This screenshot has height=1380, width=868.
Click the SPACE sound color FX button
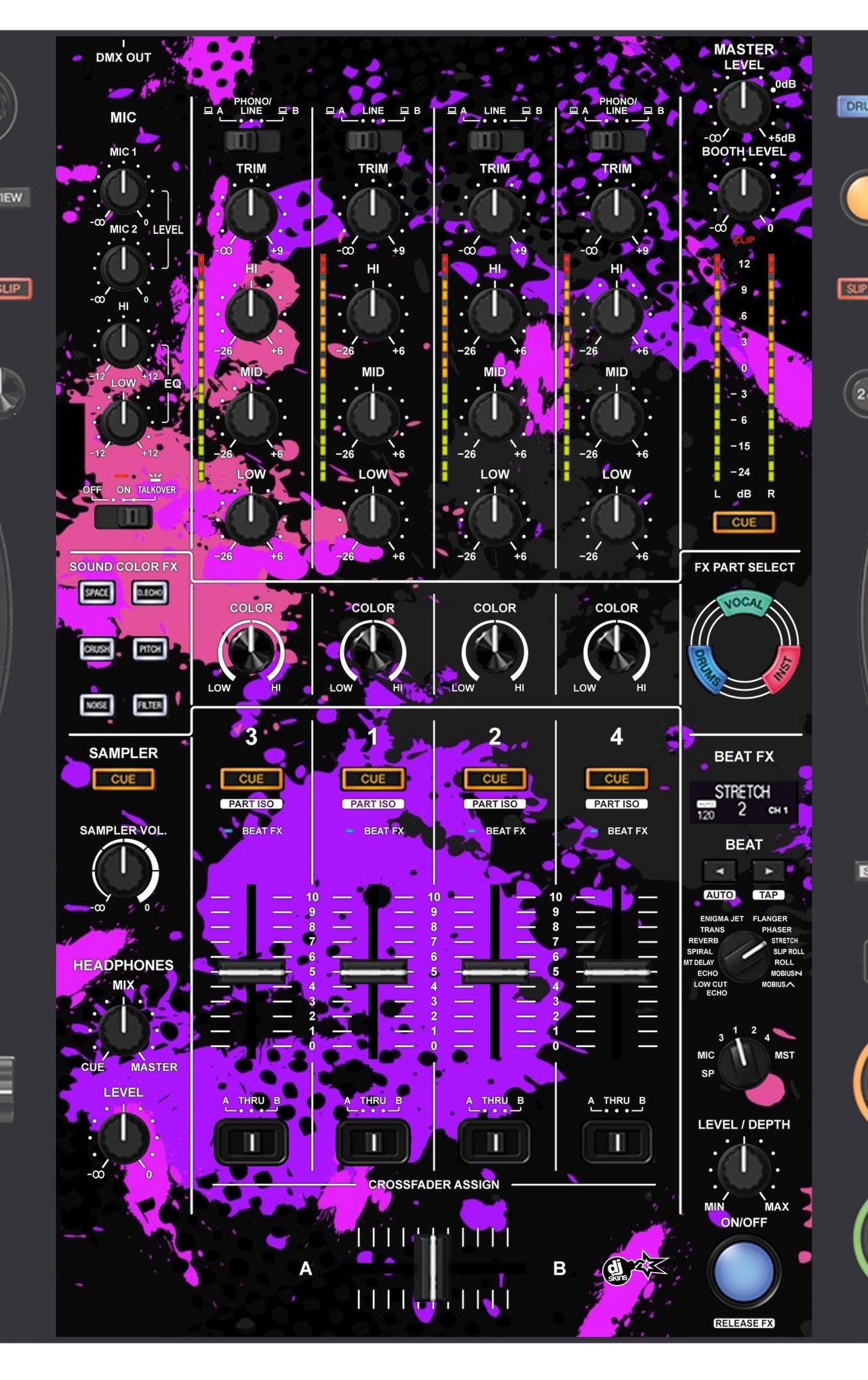click(96, 593)
